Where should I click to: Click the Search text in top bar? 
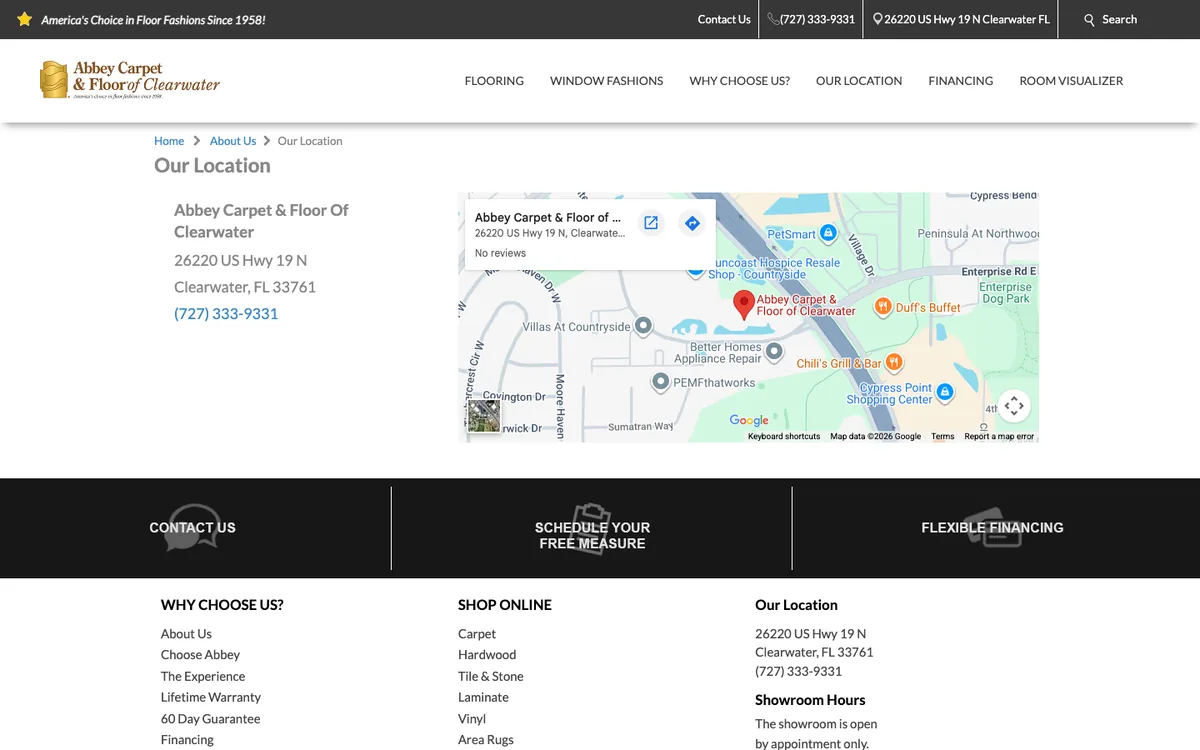point(1119,19)
